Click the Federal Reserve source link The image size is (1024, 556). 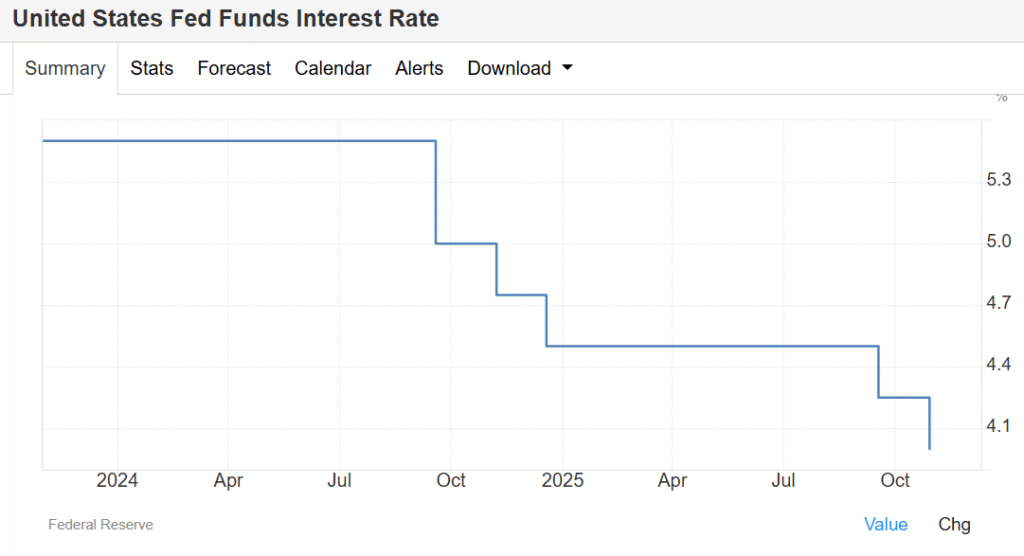coord(100,524)
